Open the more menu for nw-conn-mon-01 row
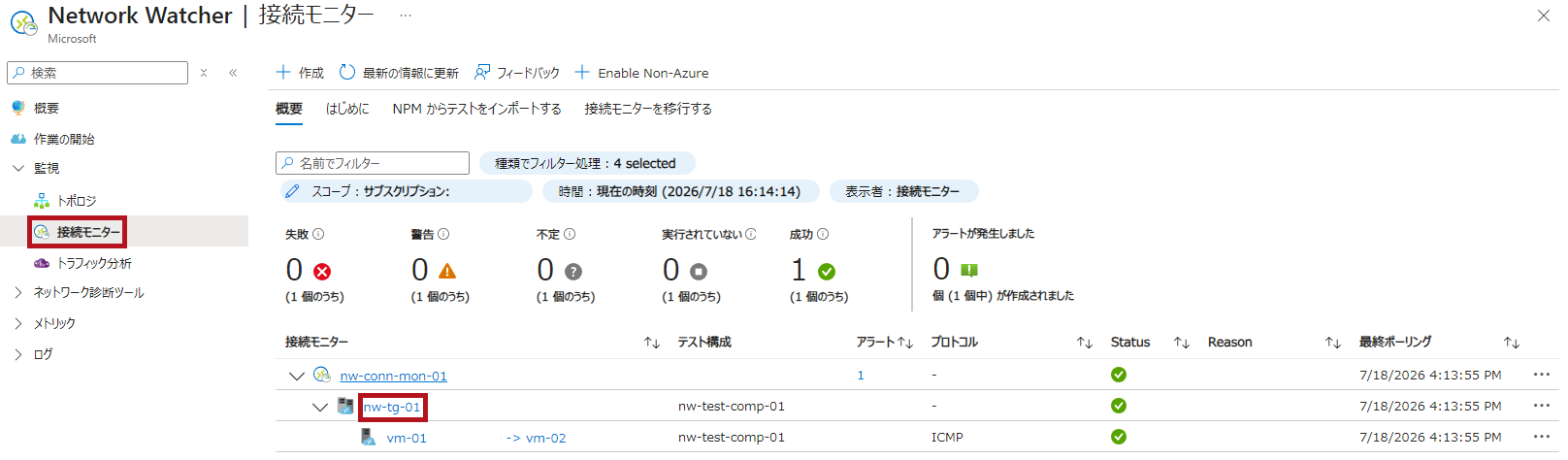This screenshot has width=1568, height=460. point(1542,375)
